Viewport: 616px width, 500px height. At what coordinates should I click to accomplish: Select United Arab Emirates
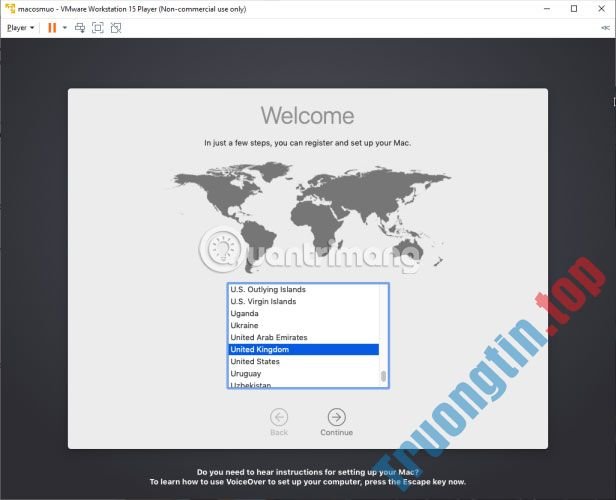click(303, 337)
